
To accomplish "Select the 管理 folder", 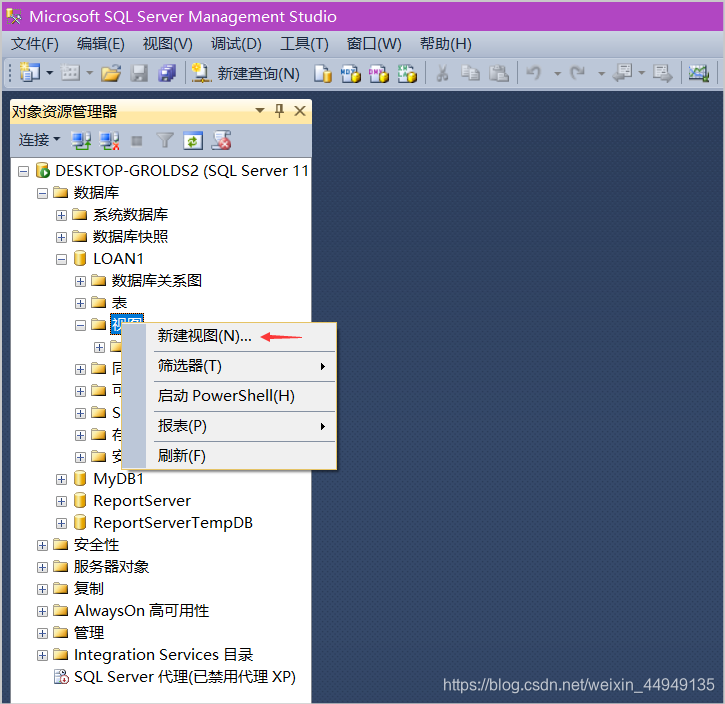I will 89,633.
